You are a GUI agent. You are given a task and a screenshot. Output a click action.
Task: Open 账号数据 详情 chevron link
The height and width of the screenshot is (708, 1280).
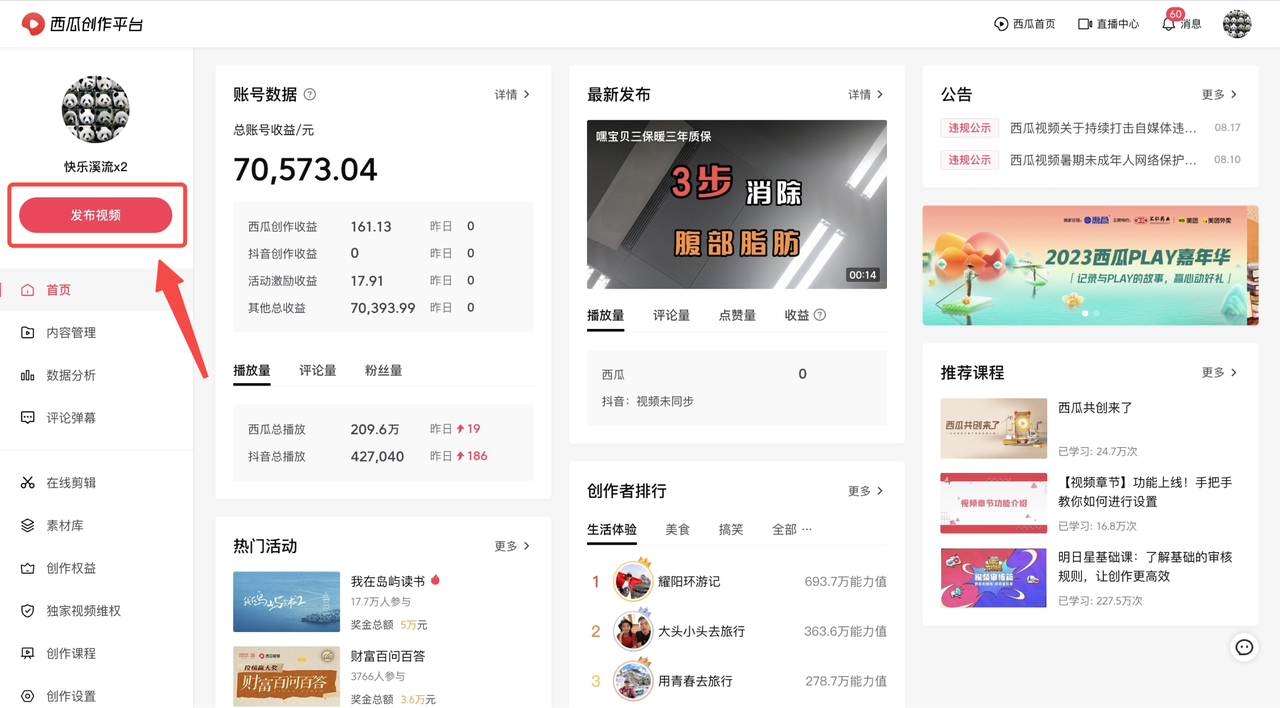click(x=512, y=94)
